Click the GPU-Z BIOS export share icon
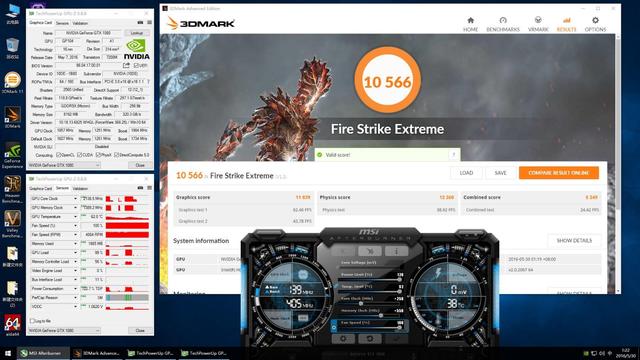Image resolution: width=640 pixels, height=360 pixels. coord(126,65)
